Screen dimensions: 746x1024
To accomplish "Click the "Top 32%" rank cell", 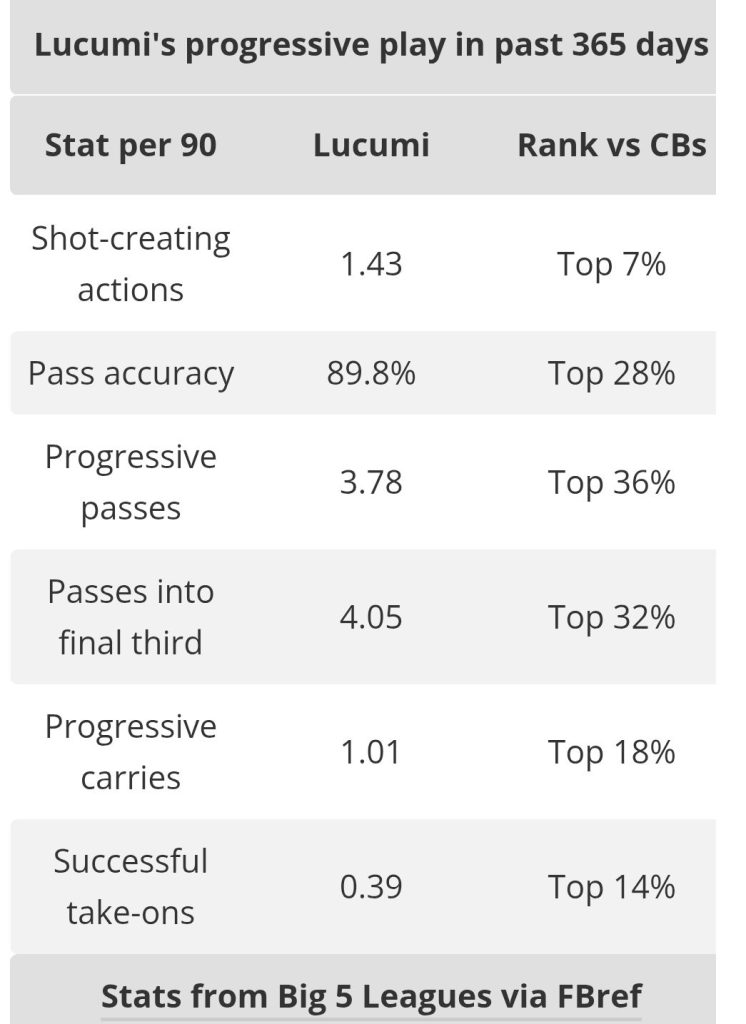I will tap(611, 616).
